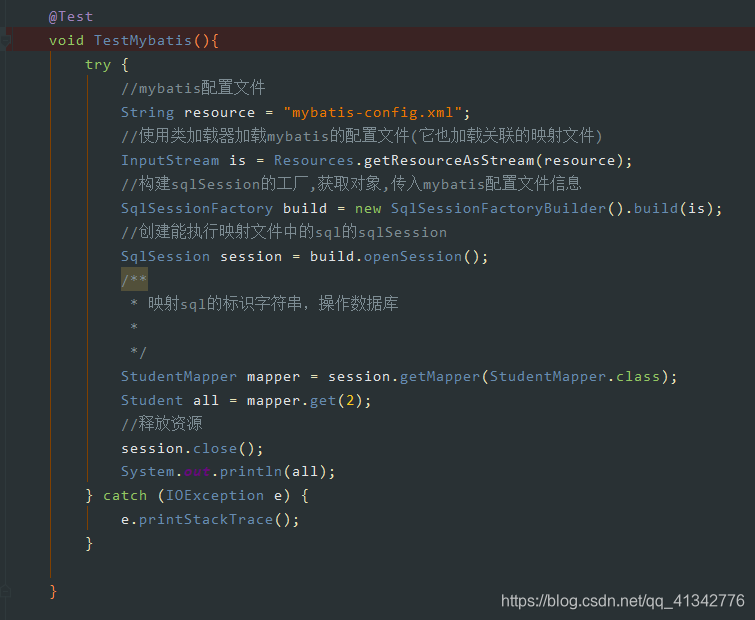Click mapper.get method call

[x=323, y=400]
